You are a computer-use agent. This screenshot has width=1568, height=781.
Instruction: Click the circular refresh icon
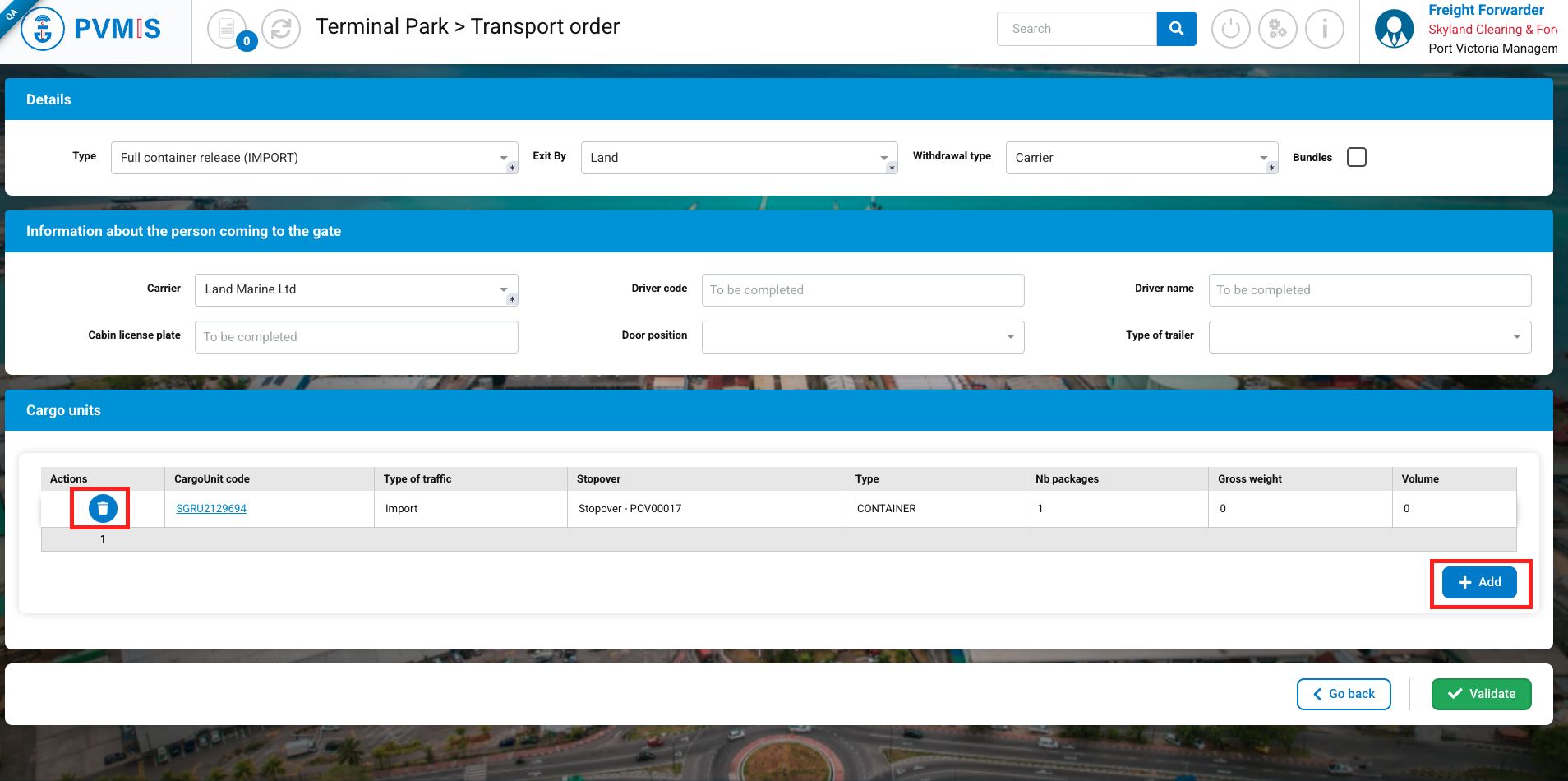281,29
